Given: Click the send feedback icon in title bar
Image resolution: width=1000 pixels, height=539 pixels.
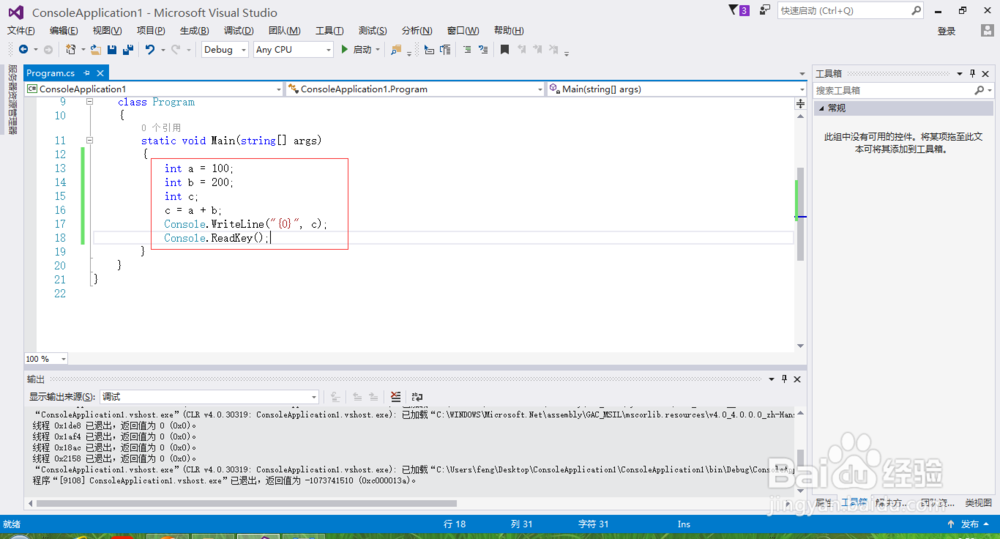Looking at the screenshot, I should pos(765,10).
